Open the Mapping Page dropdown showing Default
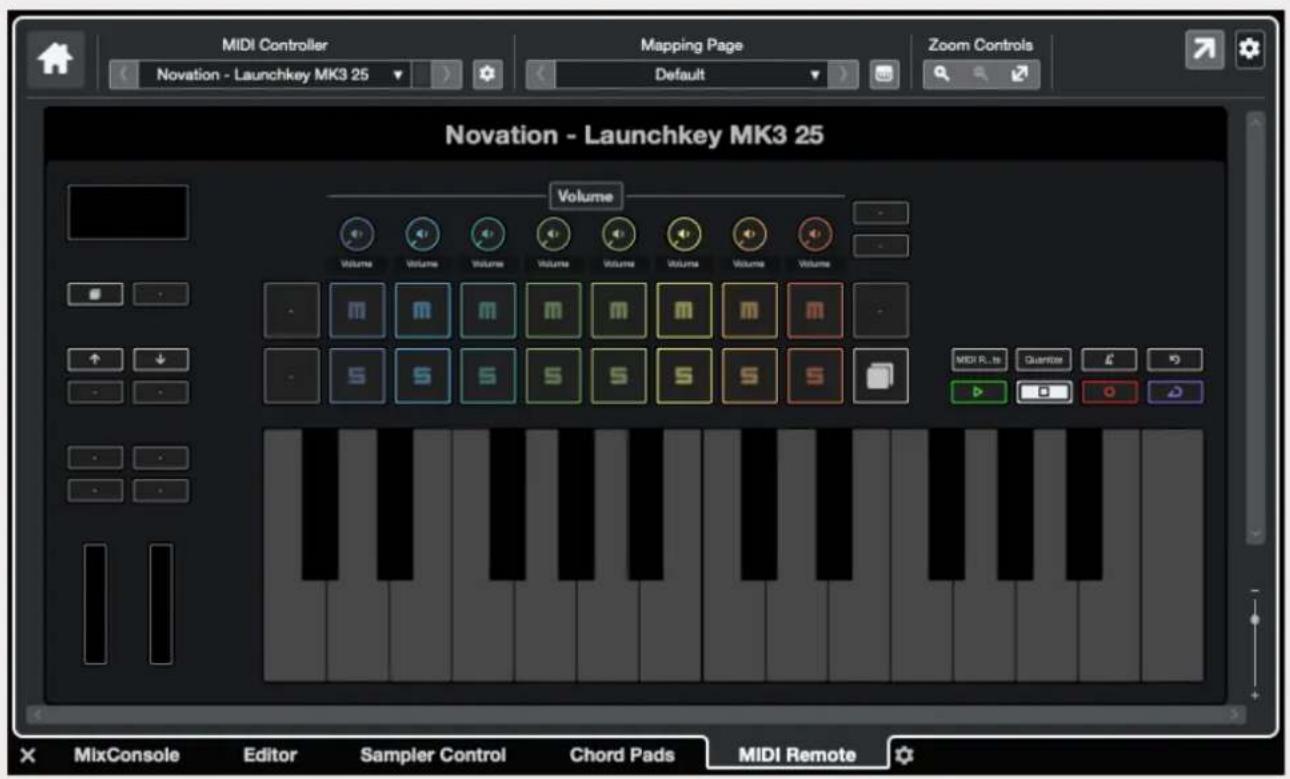Screen dimensions: 1290x779 [x=692, y=75]
